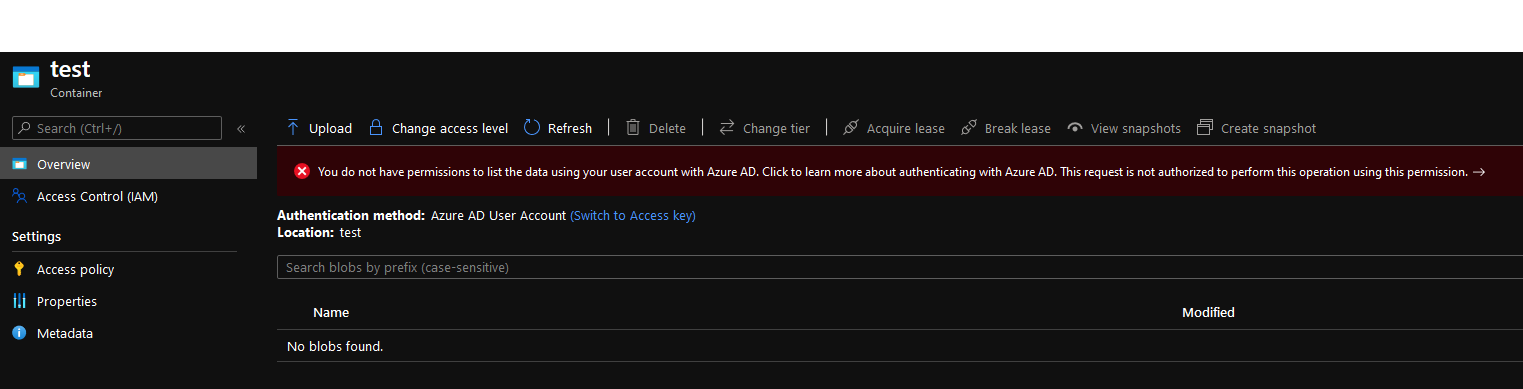
Task: Click the Refresh button label
Action: tap(570, 128)
